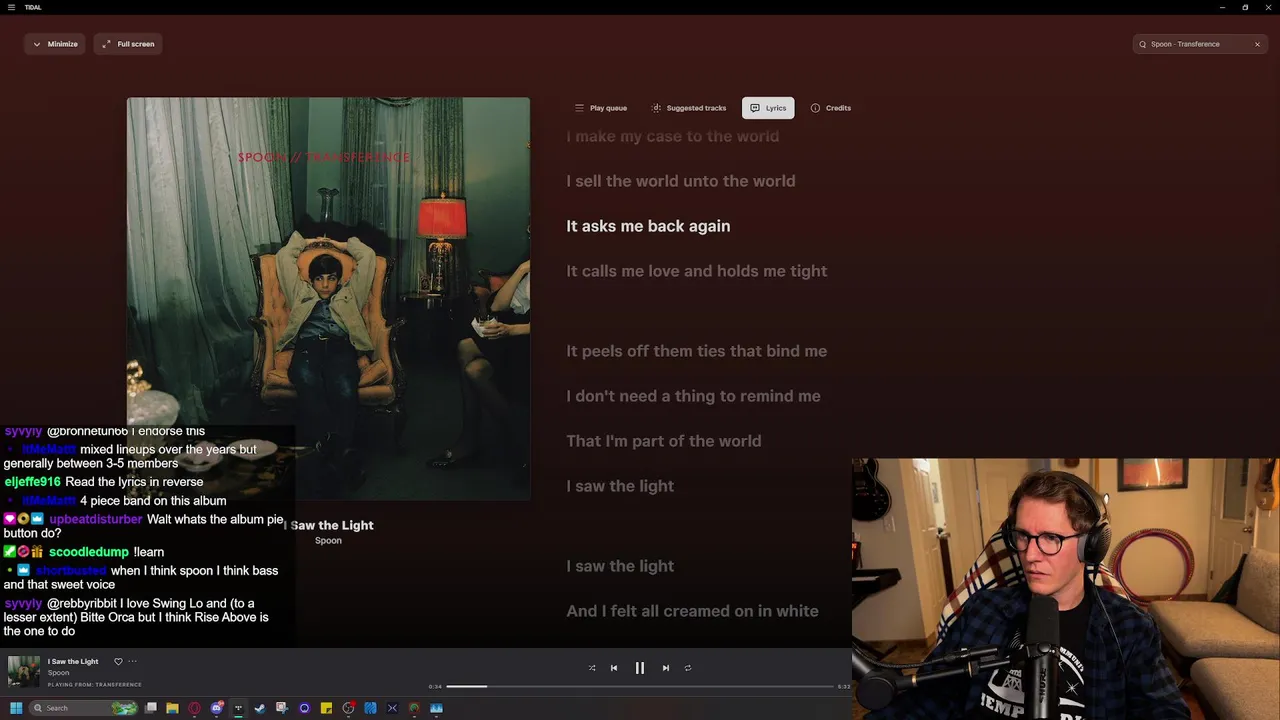Click the search field with Spoon - Transference

(x=1200, y=44)
